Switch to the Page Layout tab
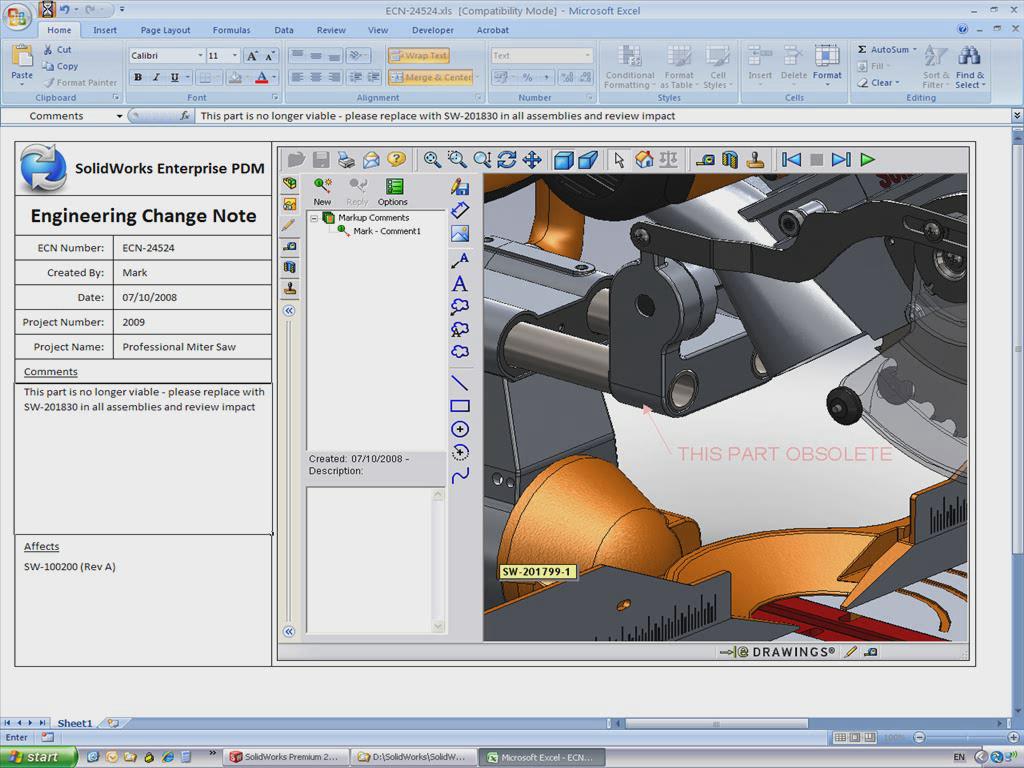 click(165, 30)
